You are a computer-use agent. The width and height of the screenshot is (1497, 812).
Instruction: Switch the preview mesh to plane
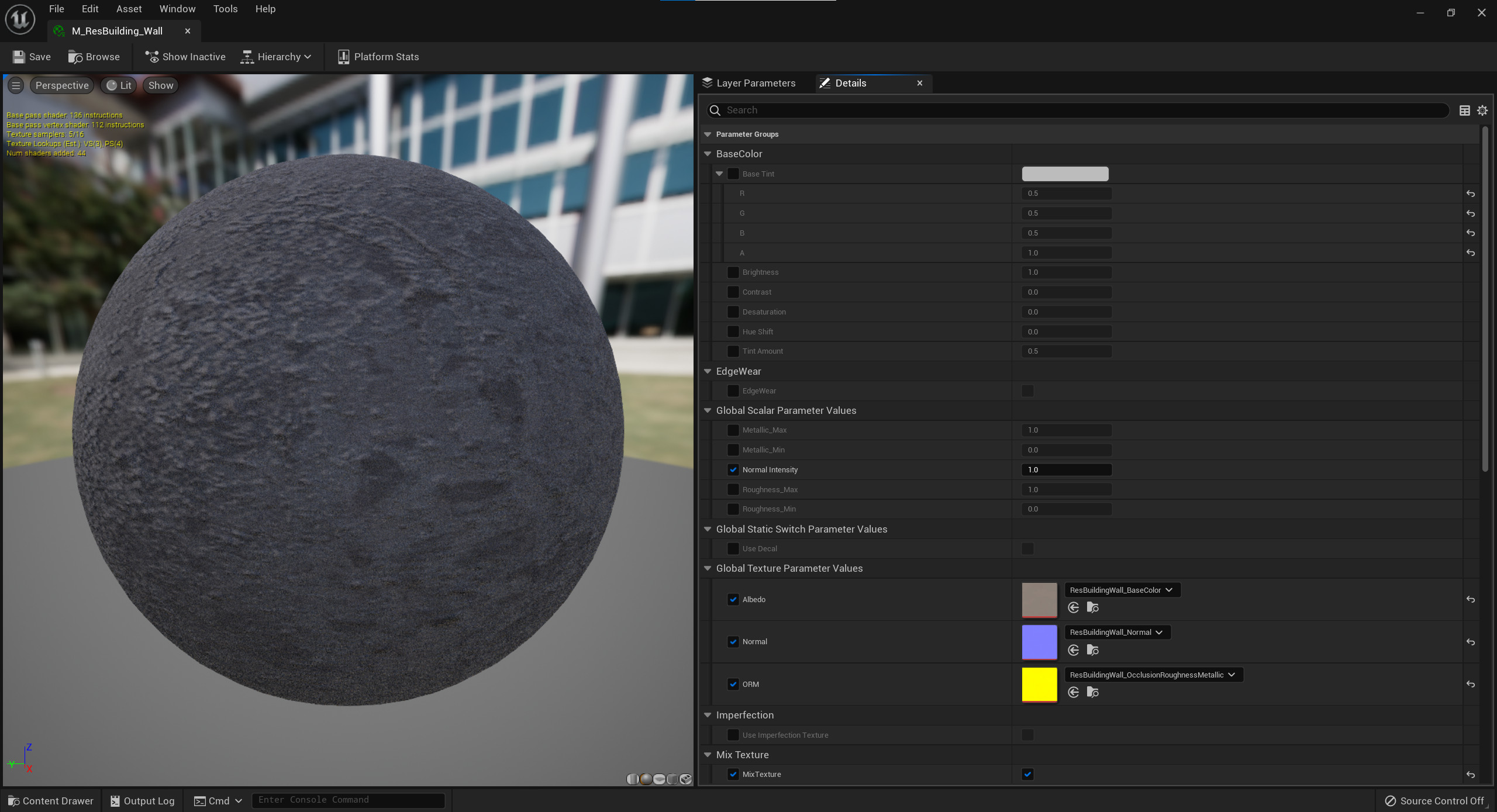click(x=660, y=779)
